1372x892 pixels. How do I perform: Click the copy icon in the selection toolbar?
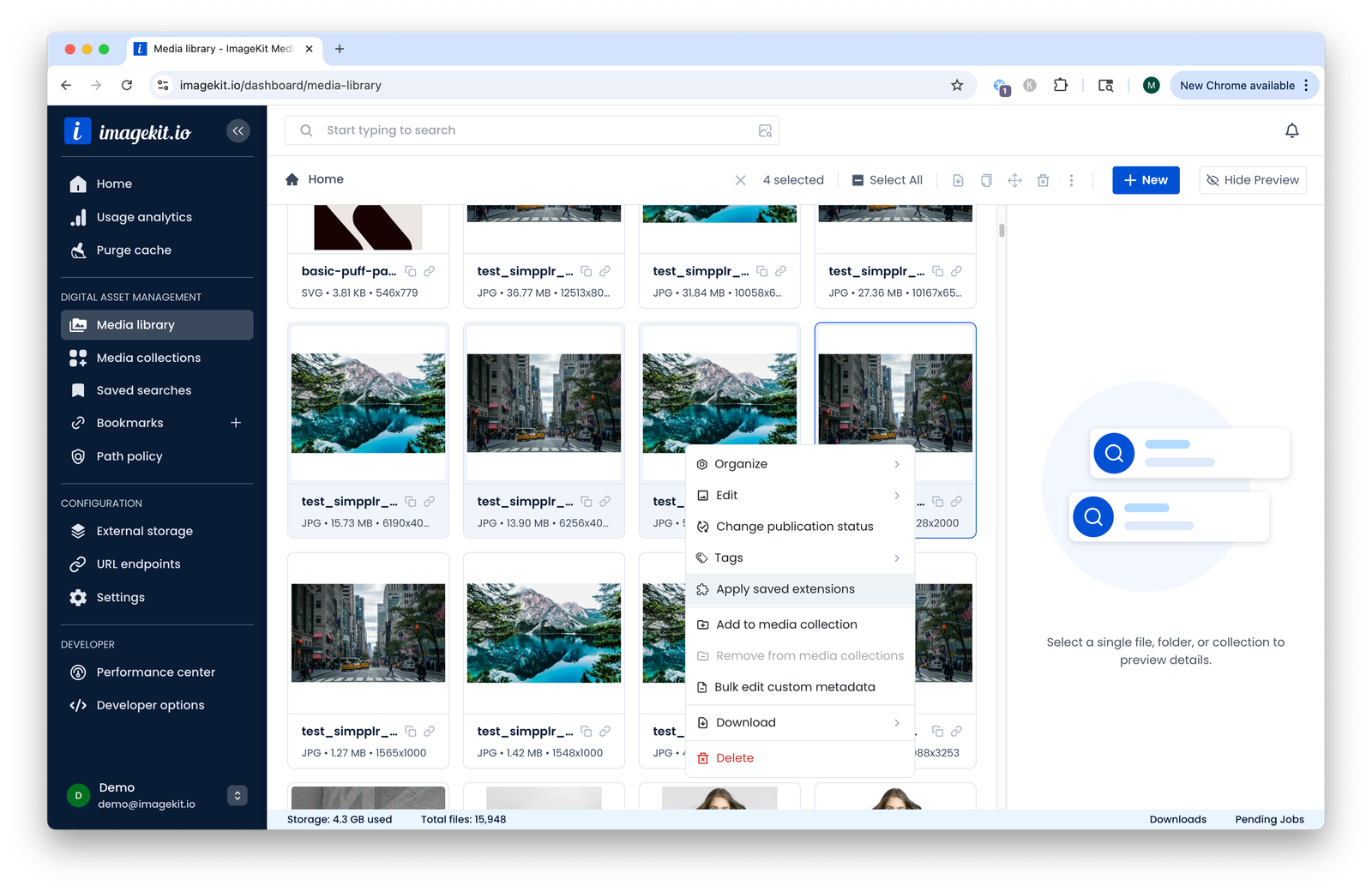point(986,180)
